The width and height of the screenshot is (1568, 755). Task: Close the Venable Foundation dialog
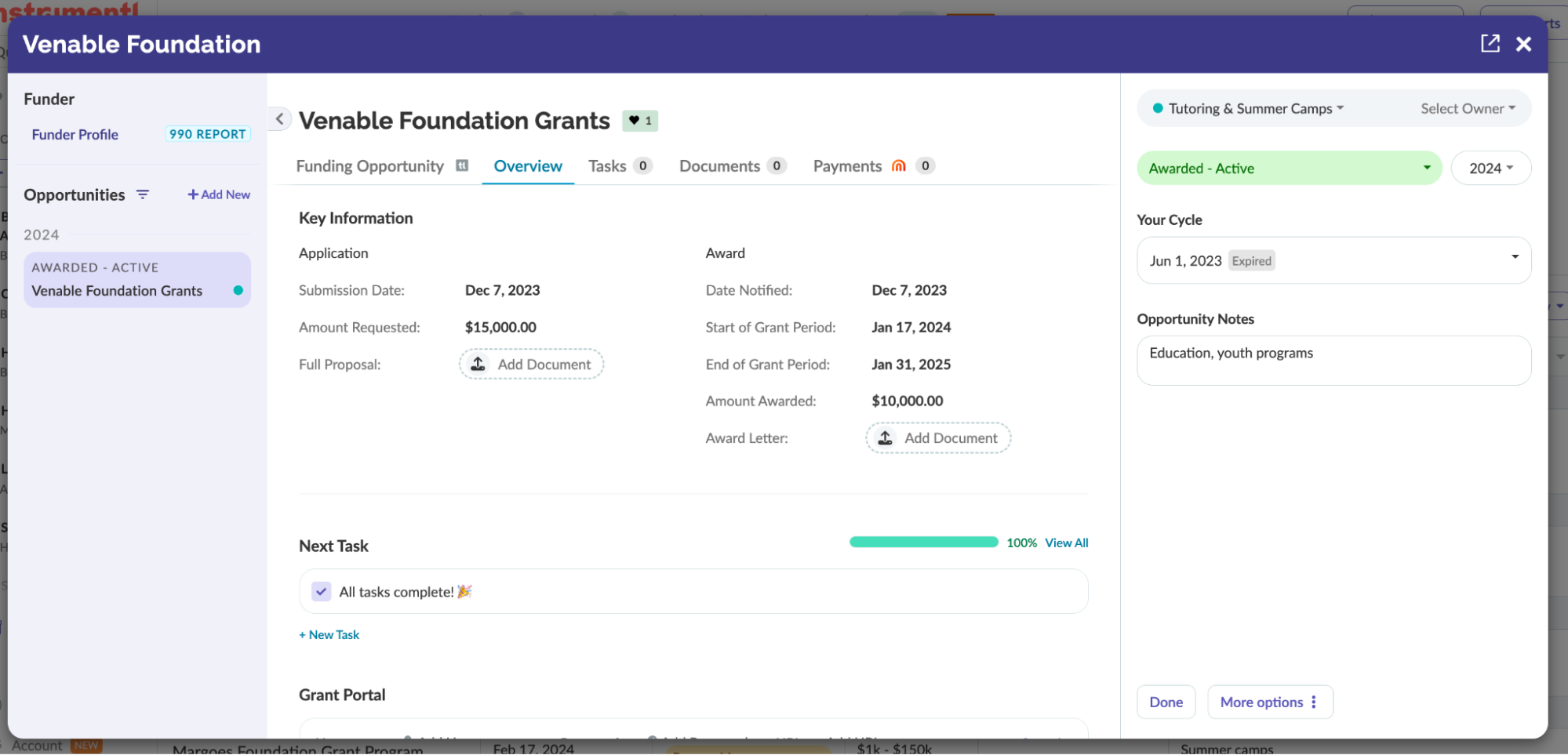coord(1523,44)
